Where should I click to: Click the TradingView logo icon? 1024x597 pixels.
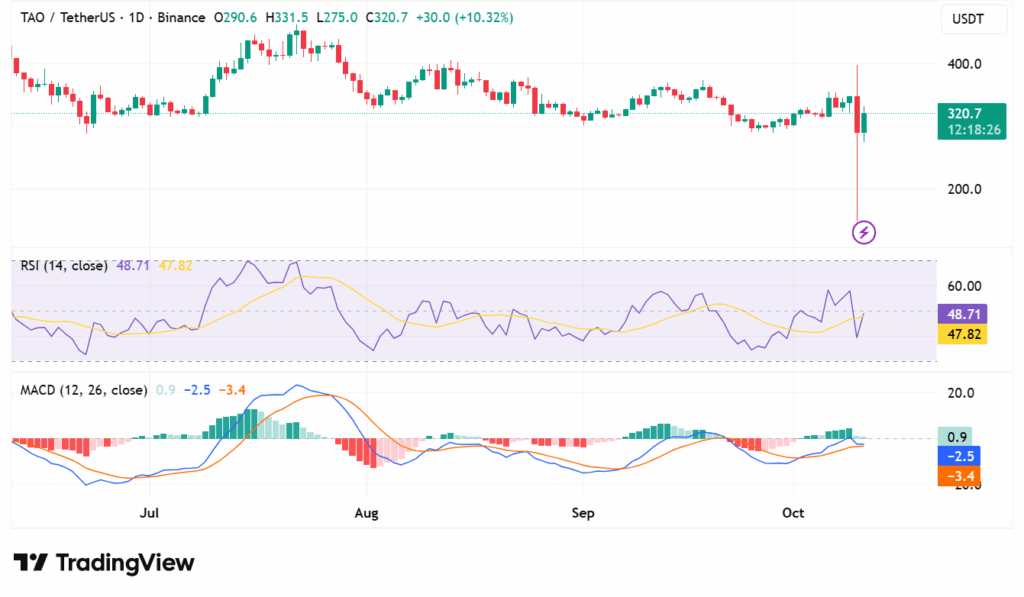30,563
